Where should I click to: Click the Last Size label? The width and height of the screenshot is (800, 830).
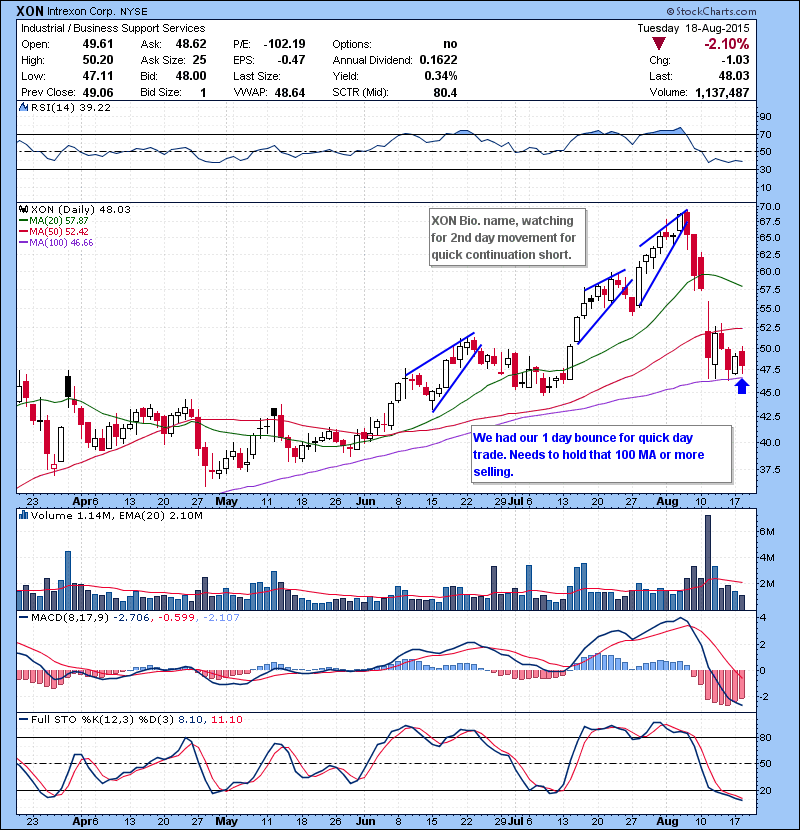coord(257,76)
